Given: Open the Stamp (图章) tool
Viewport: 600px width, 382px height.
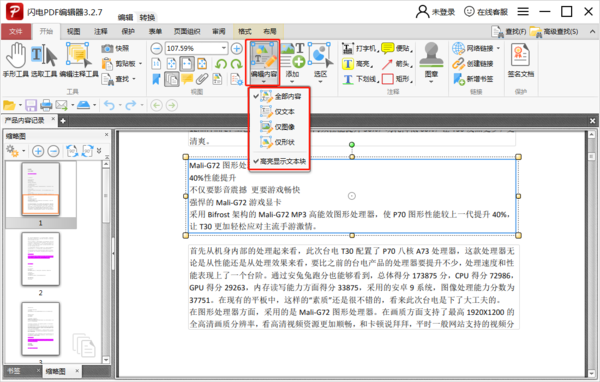Looking at the screenshot, I should point(431,61).
